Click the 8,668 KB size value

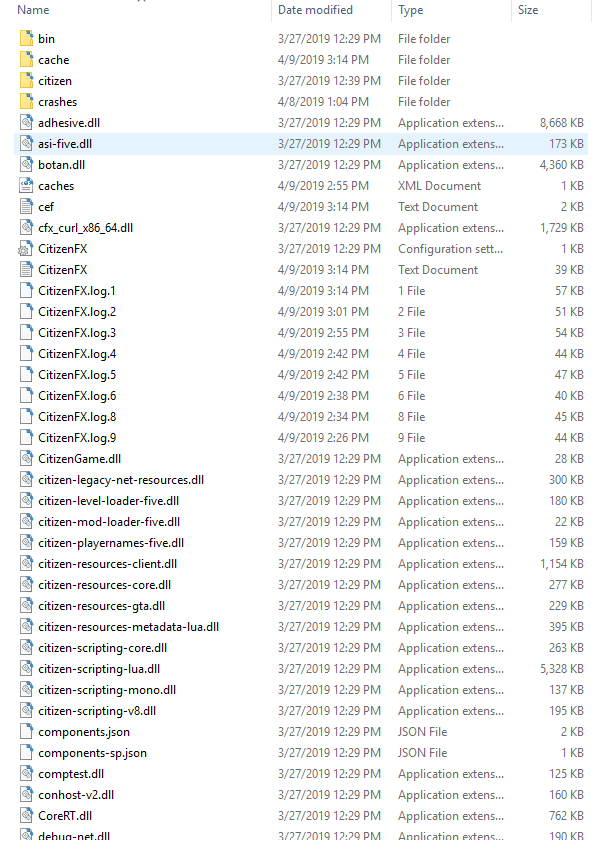(x=561, y=123)
